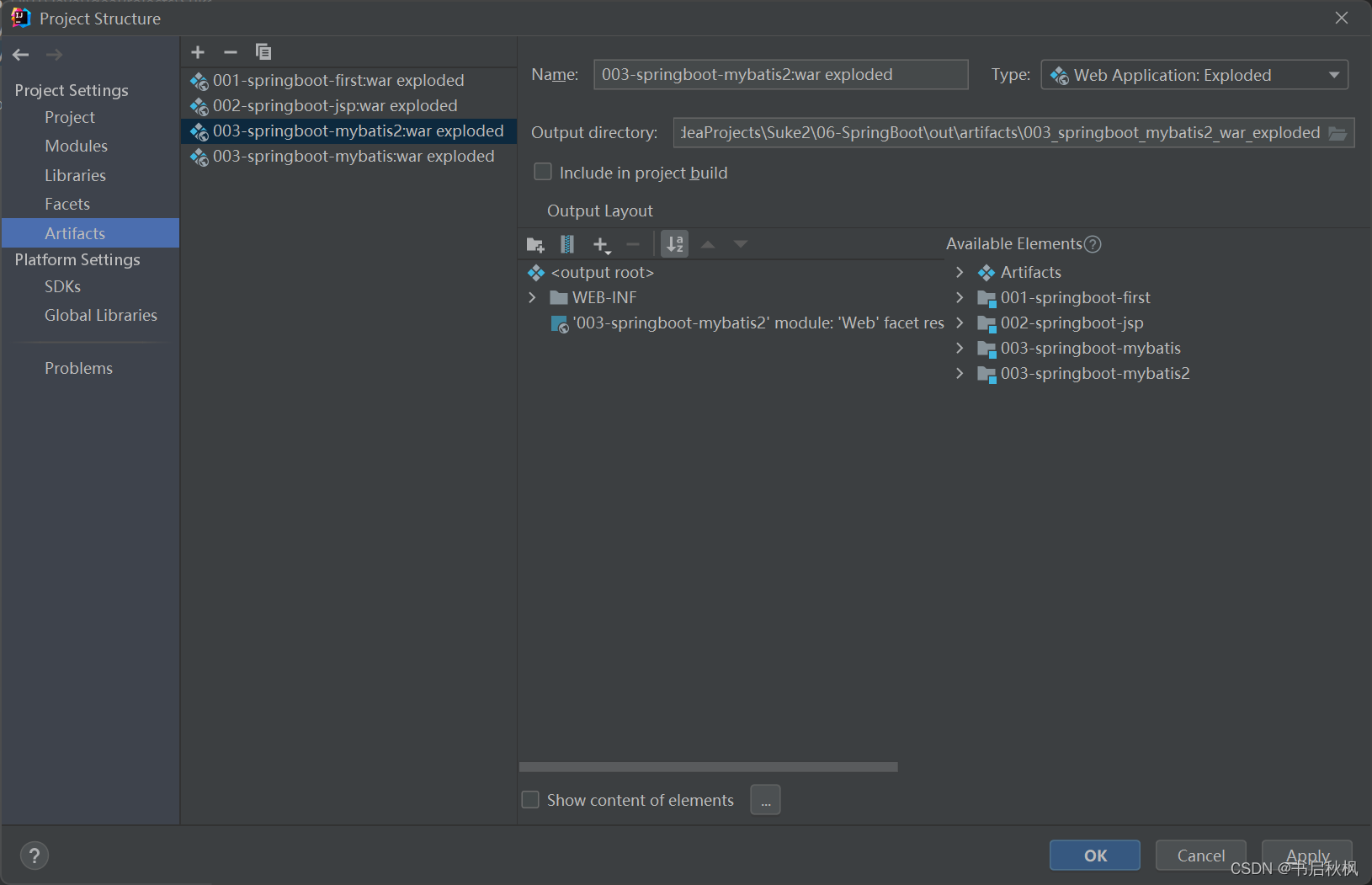Open Global Libraries settings
The height and width of the screenshot is (885, 1372).
click(x=101, y=315)
